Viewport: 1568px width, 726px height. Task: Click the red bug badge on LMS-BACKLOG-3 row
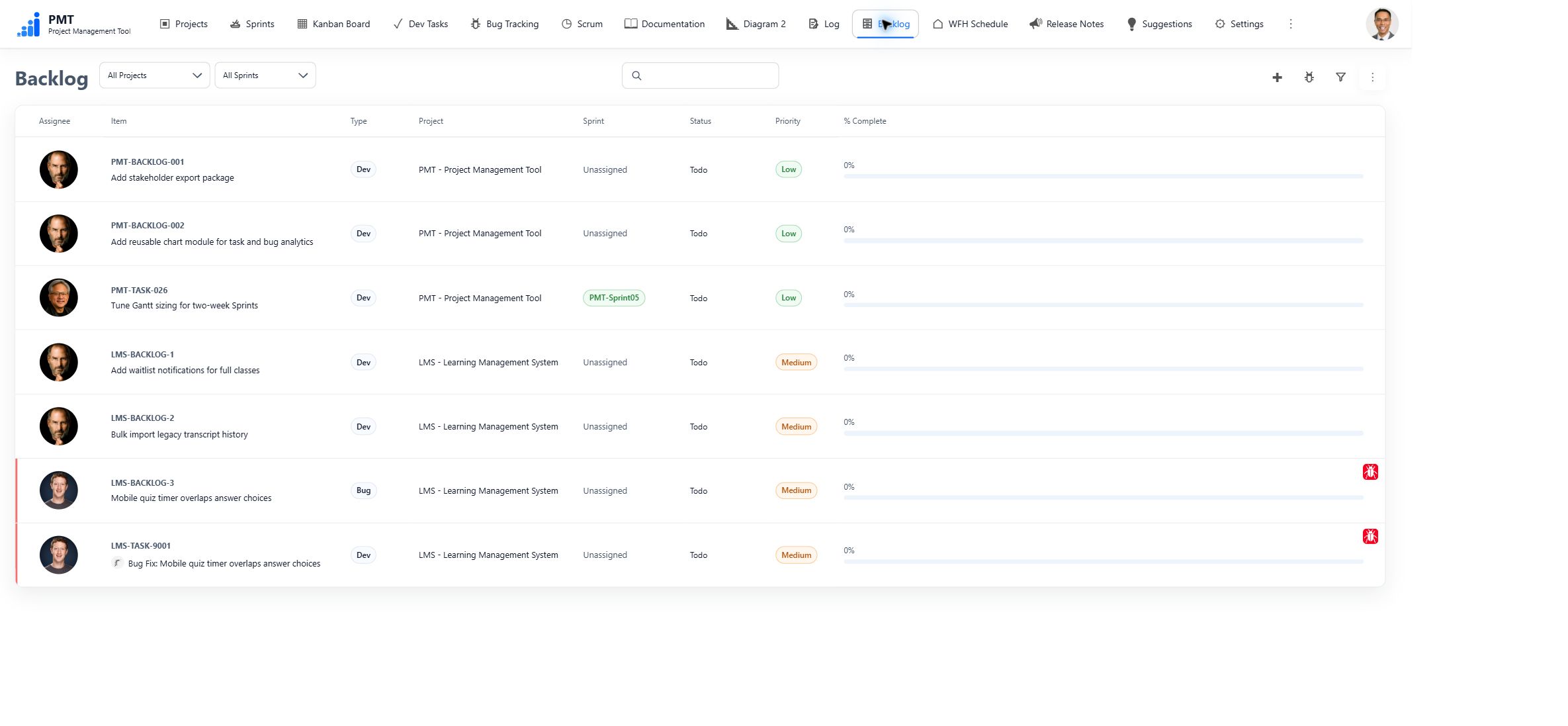[1370, 472]
